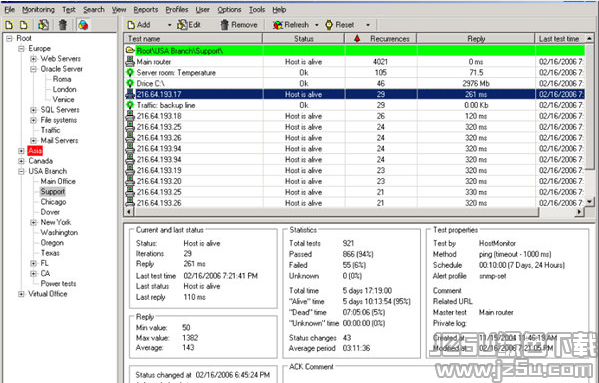Click the 4021 recurrences cell
The image size is (599, 383).
click(x=380, y=61)
